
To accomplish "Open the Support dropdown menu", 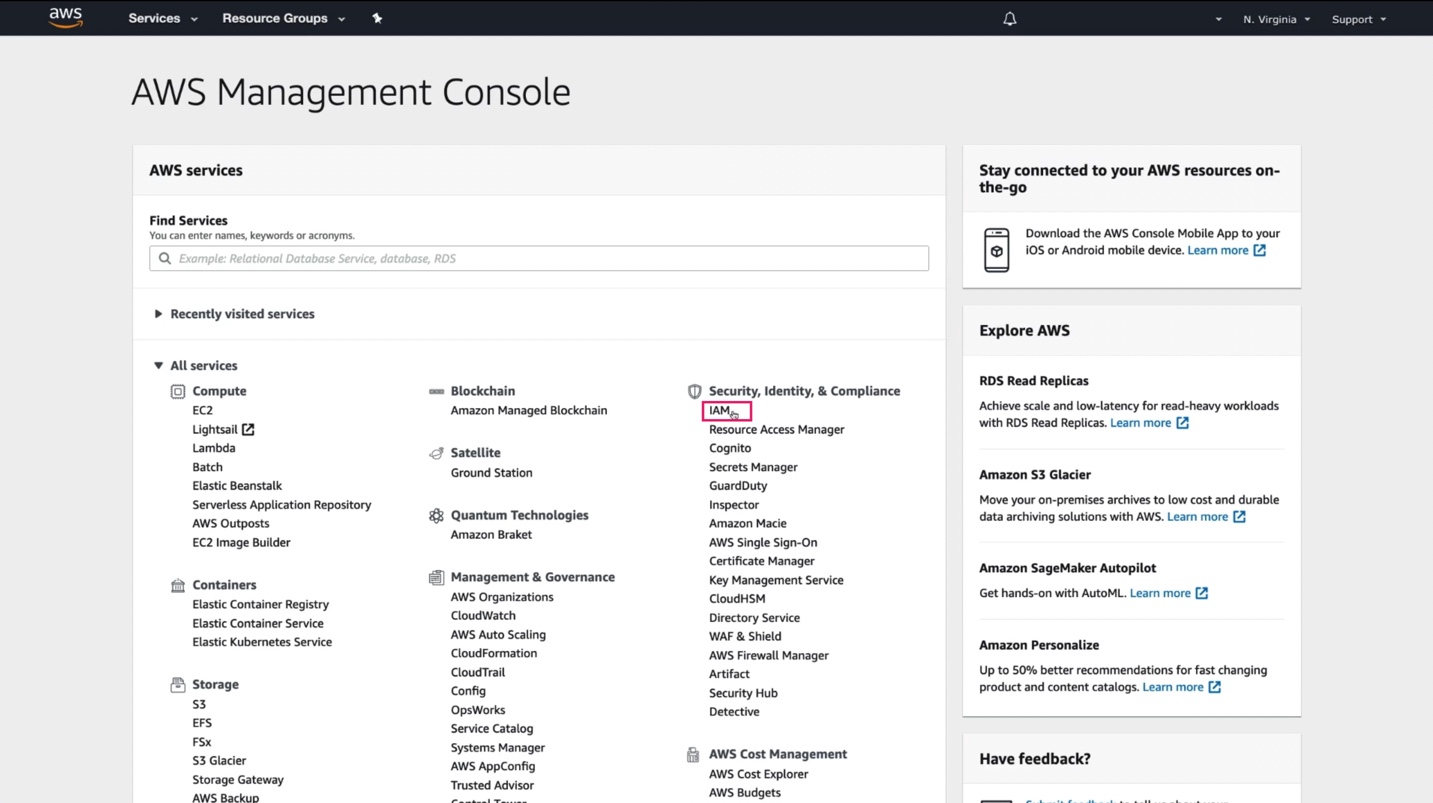I will pyautogui.click(x=1359, y=19).
